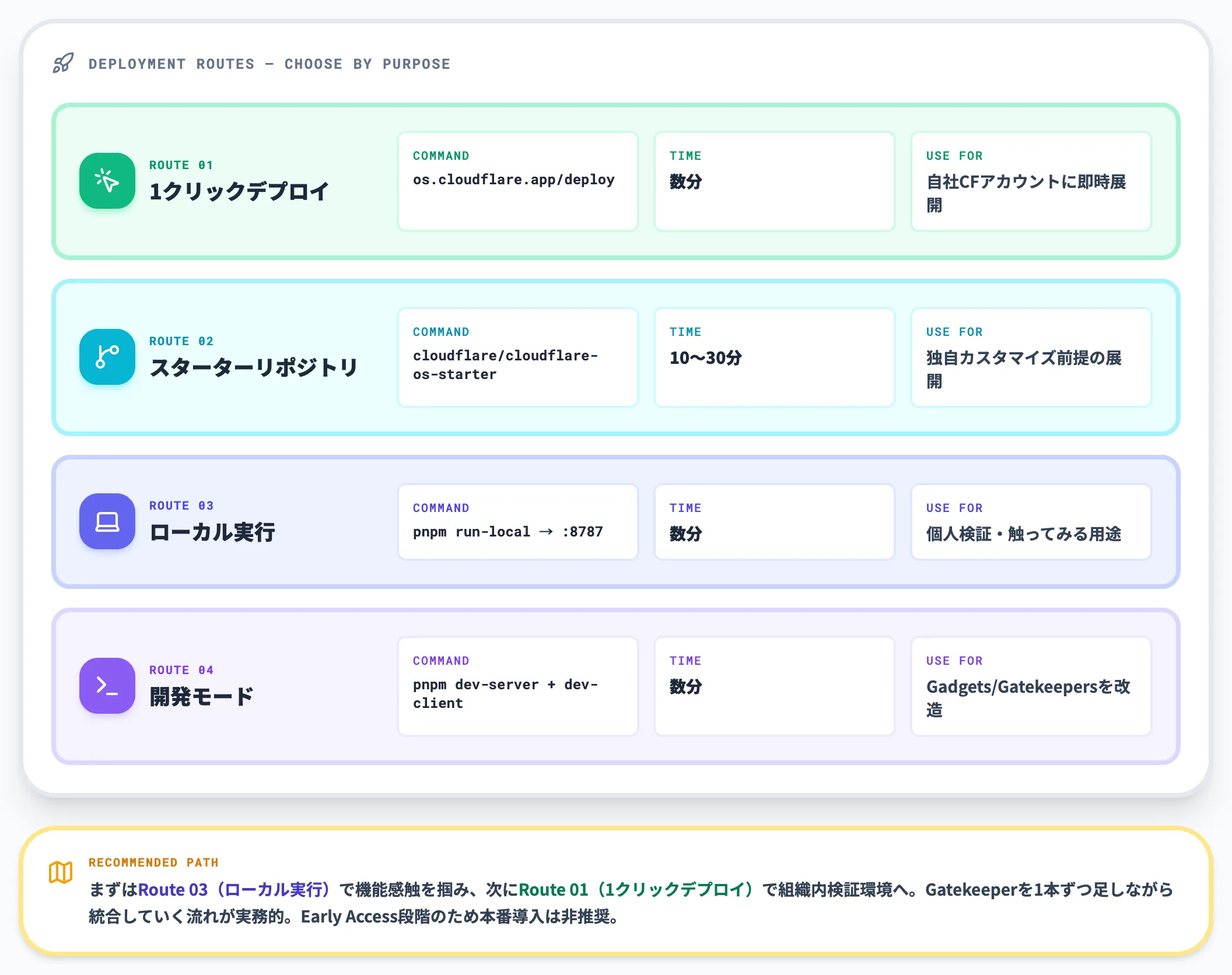1232x975 pixels.
Task: Click the laptop icon for Route 03
Action: [x=107, y=521]
